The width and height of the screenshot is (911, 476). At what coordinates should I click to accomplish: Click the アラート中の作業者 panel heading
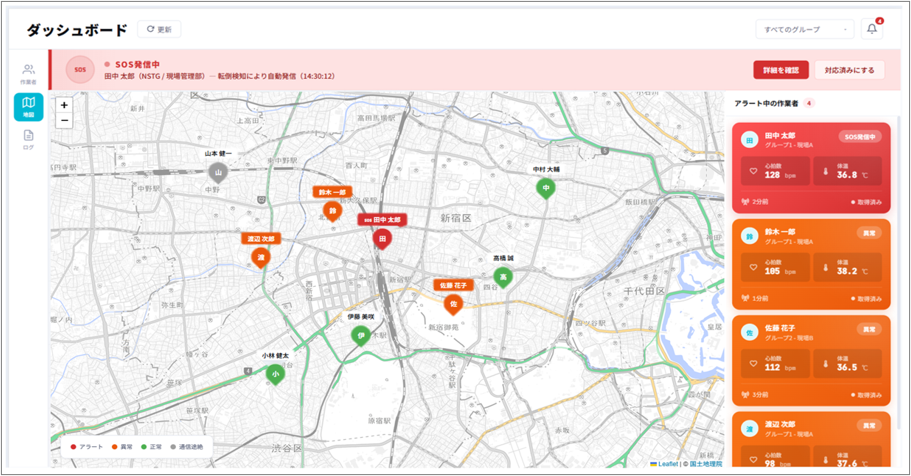[766, 103]
